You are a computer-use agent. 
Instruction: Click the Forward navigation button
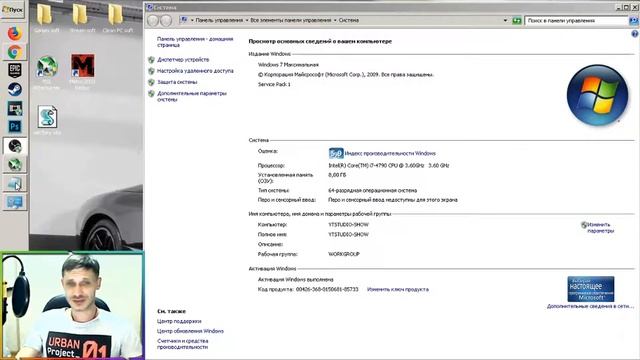point(166,20)
